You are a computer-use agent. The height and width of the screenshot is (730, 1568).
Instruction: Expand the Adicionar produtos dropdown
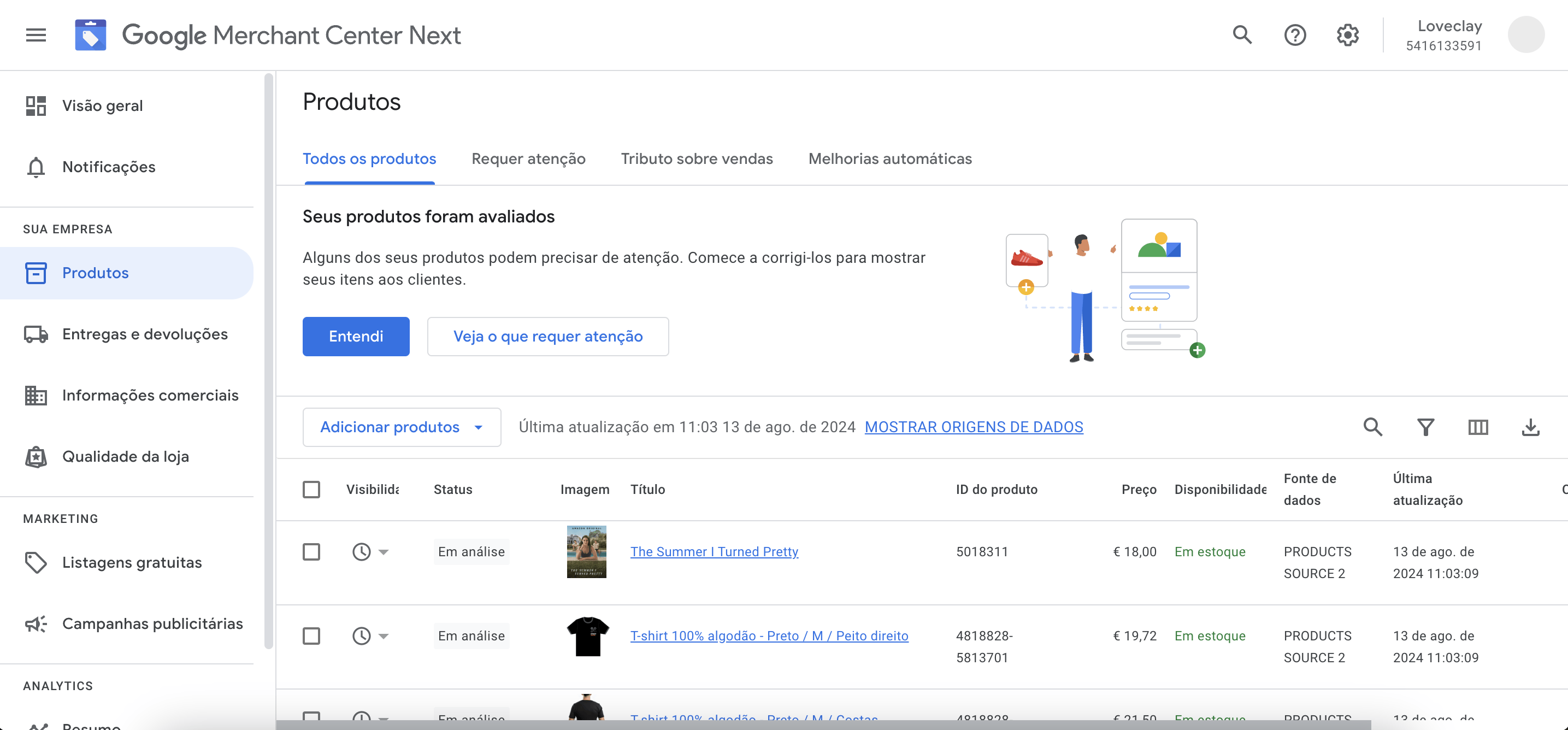pyautogui.click(x=401, y=427)
